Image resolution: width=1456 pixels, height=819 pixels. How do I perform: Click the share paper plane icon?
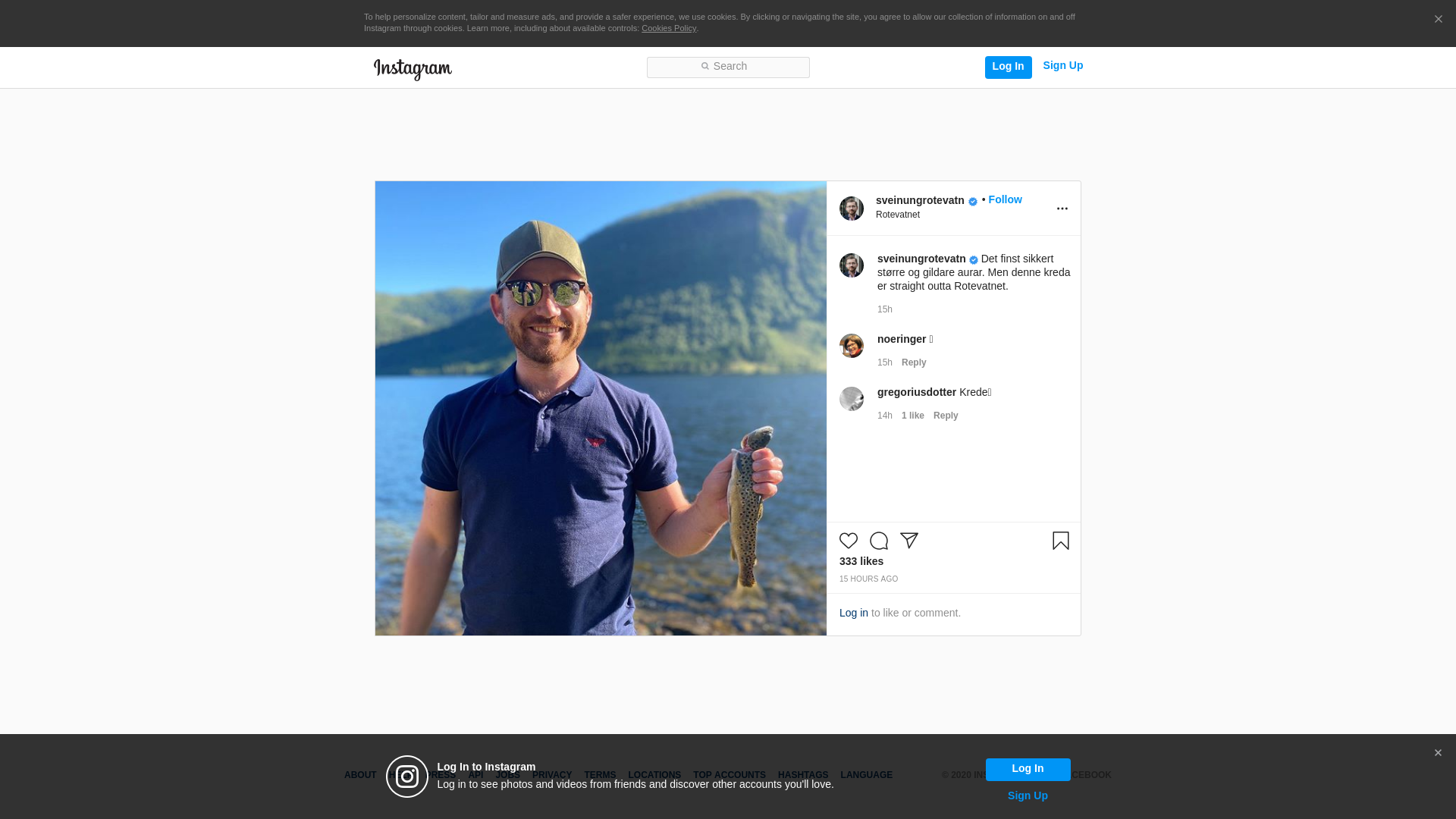[x=909, y=541]
